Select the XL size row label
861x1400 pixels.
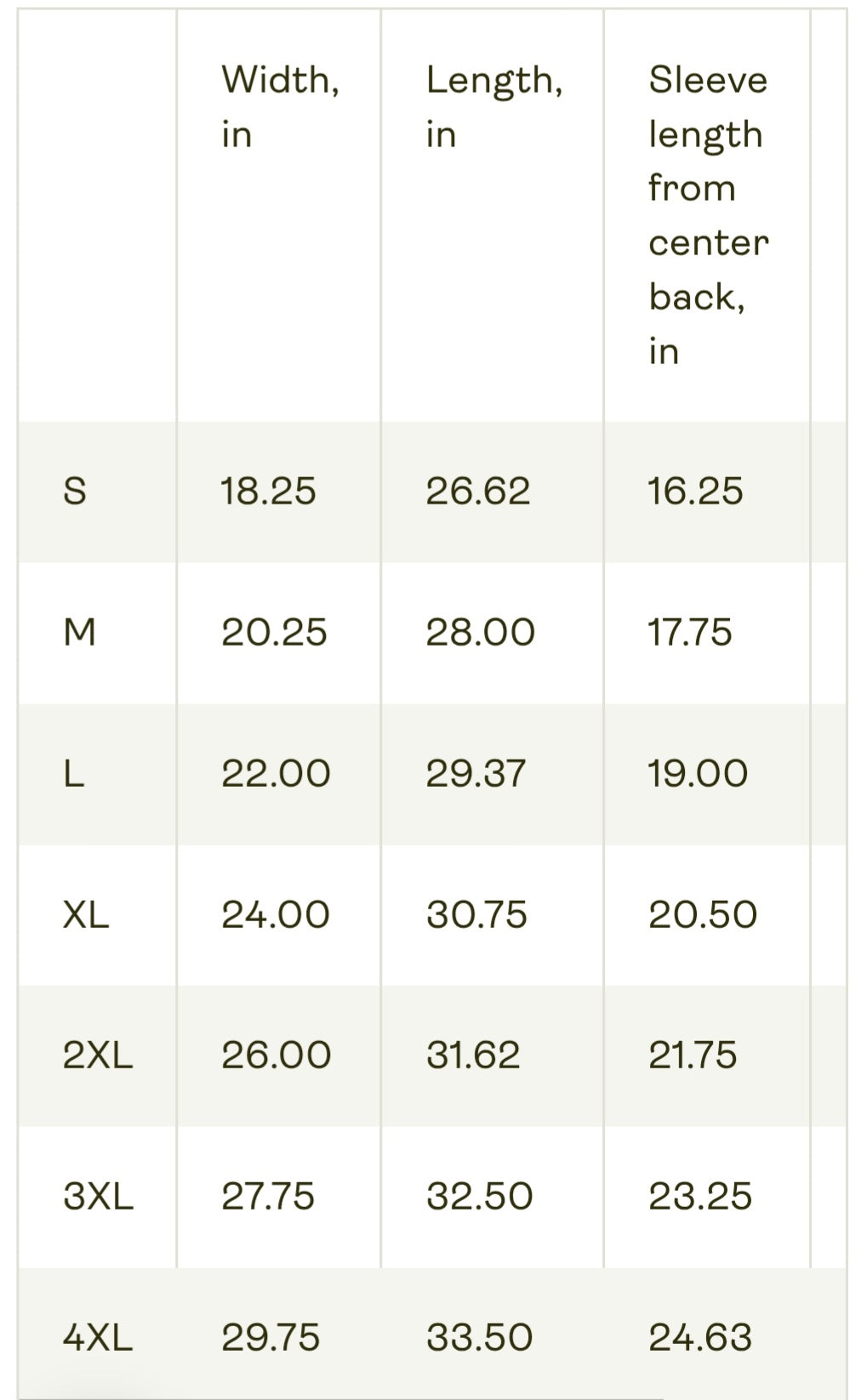point(86,914)
